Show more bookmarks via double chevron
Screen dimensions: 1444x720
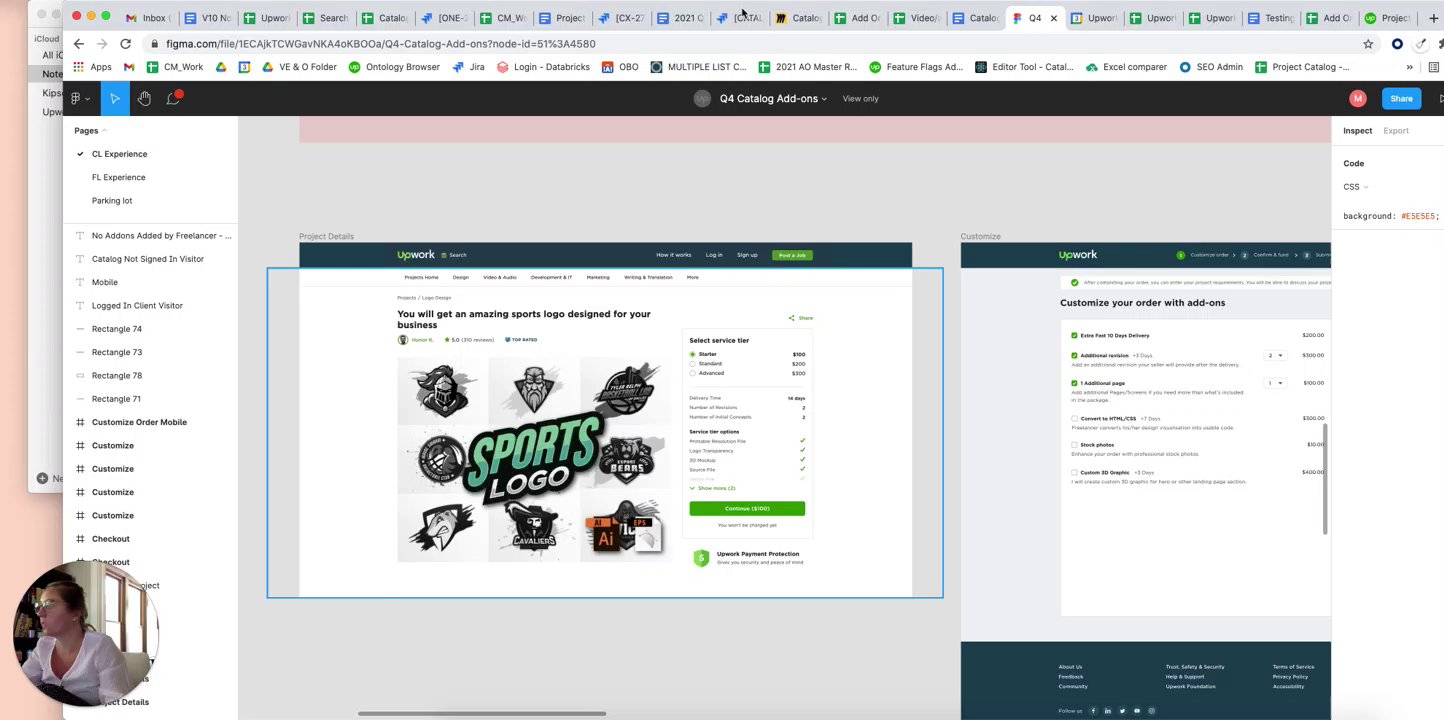click(x=1409, y=67)
